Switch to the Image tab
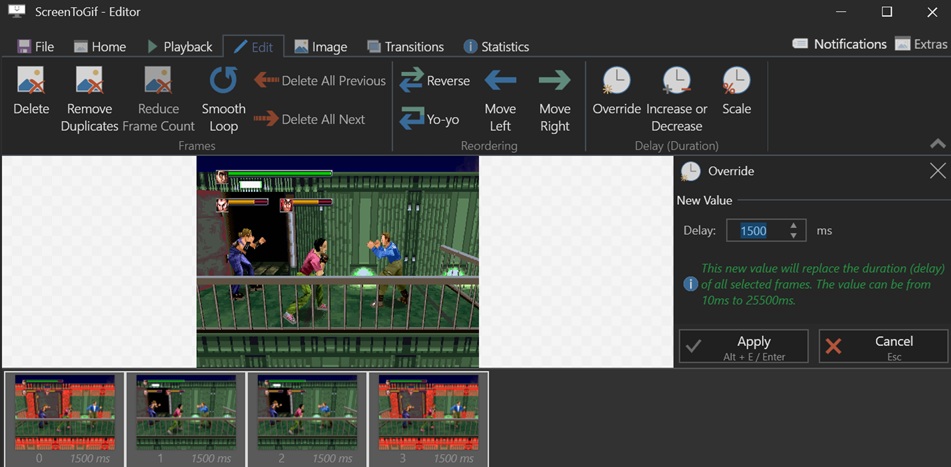The width and height of the screenshot is (951, 467). (x=320, y=47)
